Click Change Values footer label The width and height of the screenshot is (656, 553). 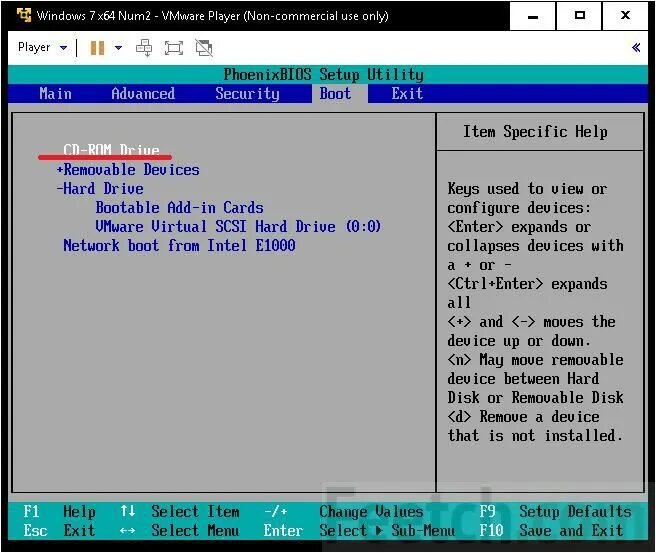pyautogui.click(x=371, y=511)
